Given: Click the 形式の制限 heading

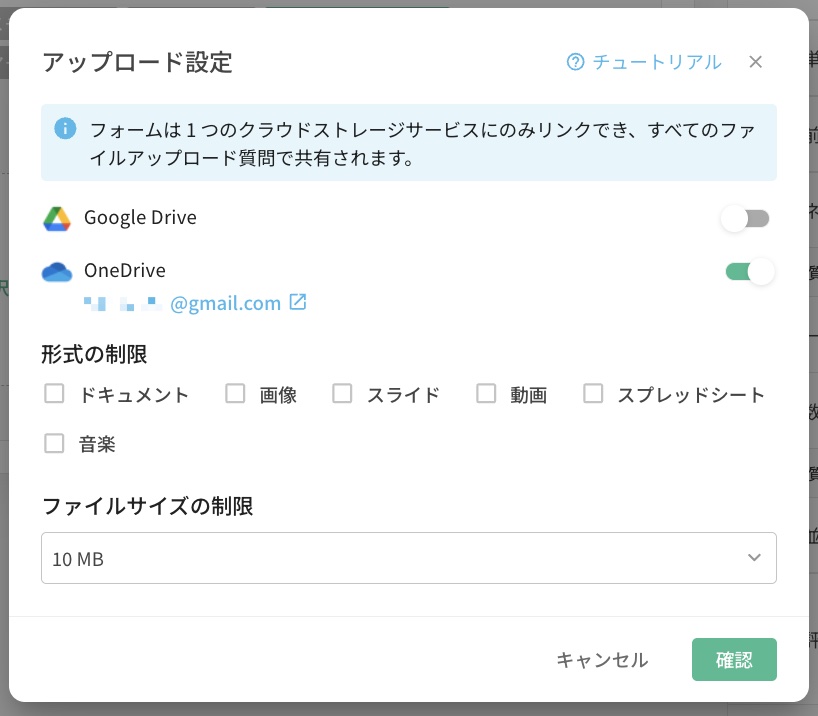Looking at the screenshot, I should tap(94, 354).
